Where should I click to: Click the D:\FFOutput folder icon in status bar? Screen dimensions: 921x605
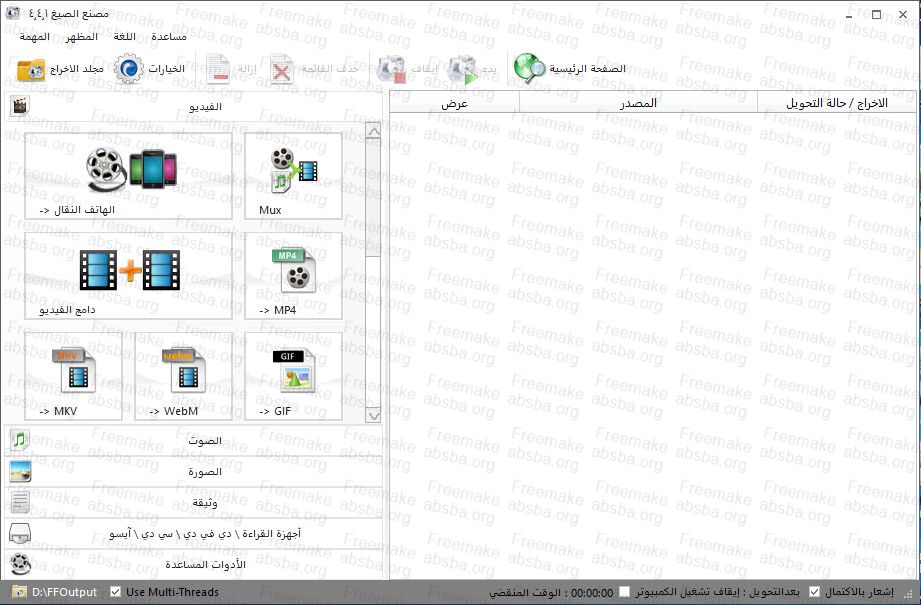19,592
